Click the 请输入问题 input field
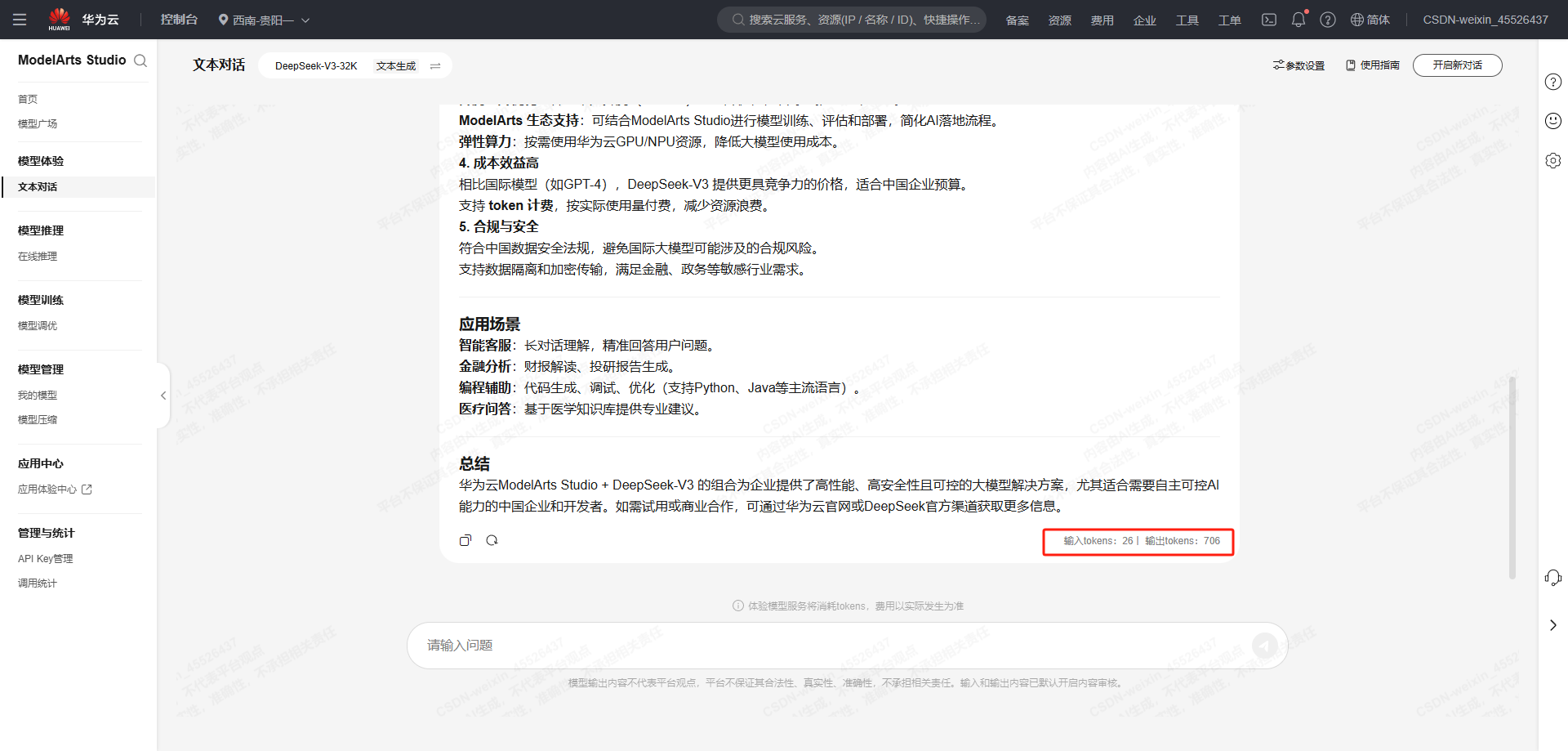The height and width of the screenshot is (751, 1568). coord(833,646)
